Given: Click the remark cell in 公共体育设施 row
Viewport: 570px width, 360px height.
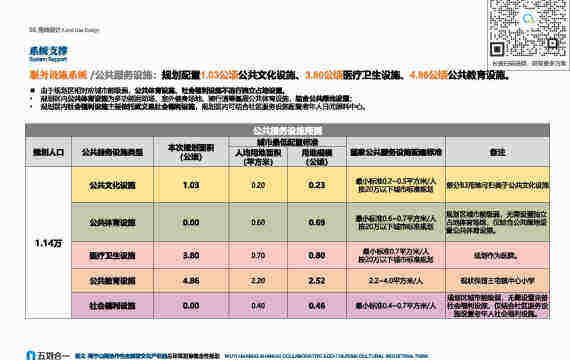Looking at the screenshot, I should pos(497,222).
